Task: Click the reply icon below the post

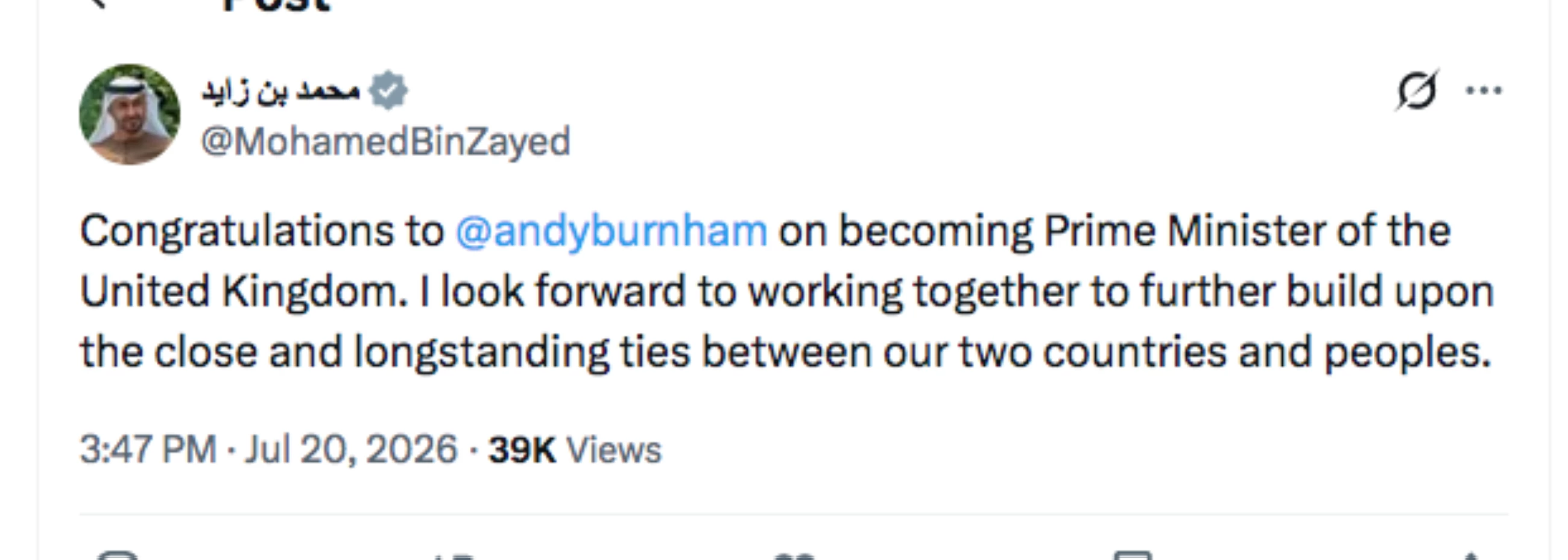Action: click(118, 556)
